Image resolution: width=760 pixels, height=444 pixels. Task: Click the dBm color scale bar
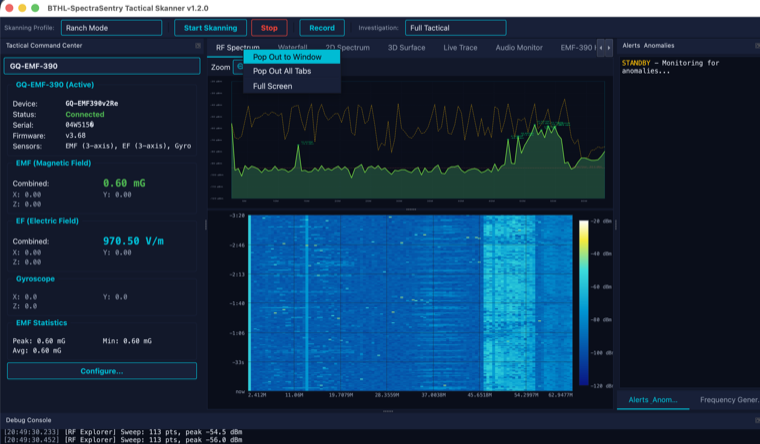(584, 303)
